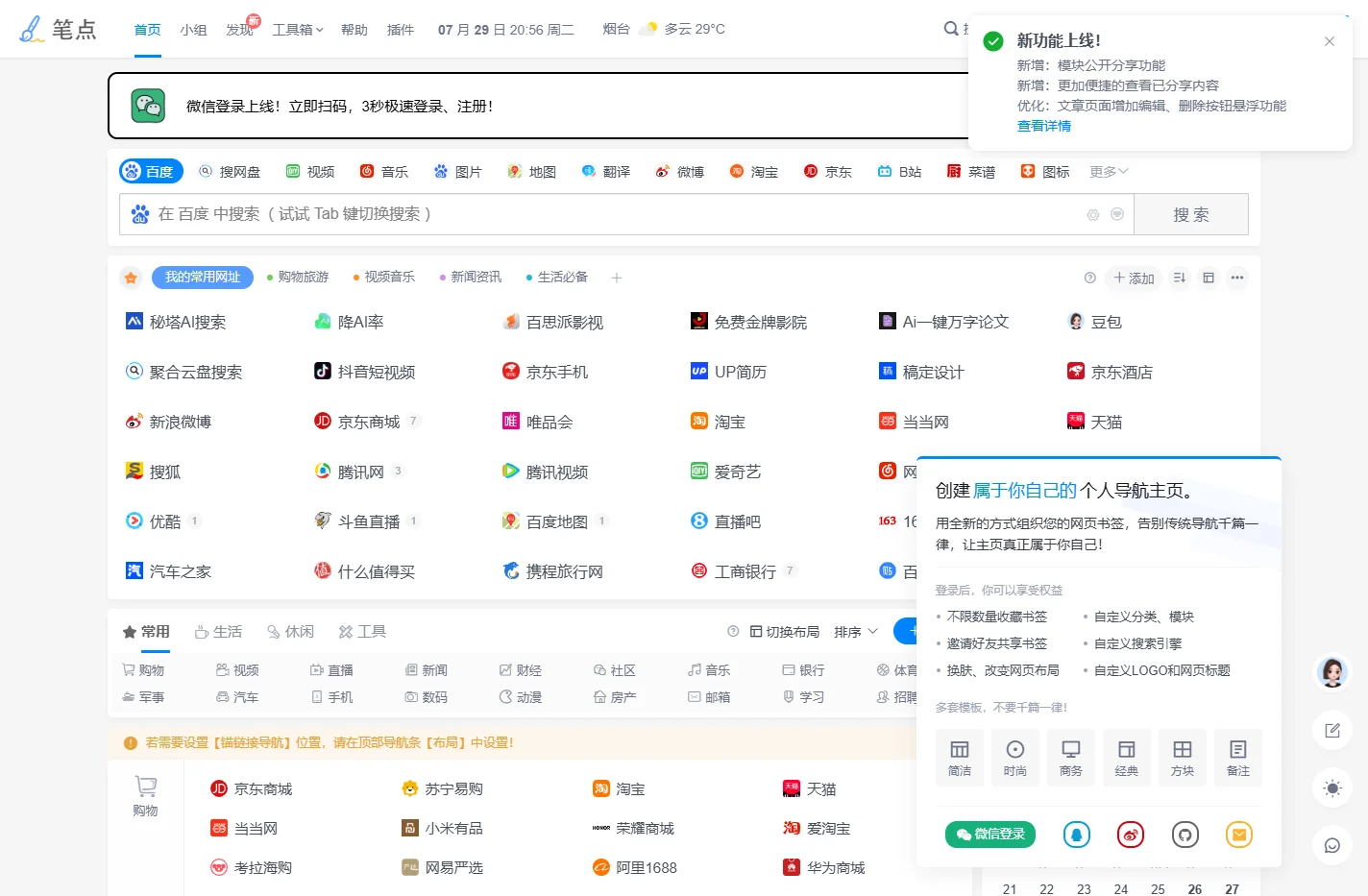This screenshot has width=1368, height=896.
Task: Click 切换布局 button
Action: click(785, 631)
